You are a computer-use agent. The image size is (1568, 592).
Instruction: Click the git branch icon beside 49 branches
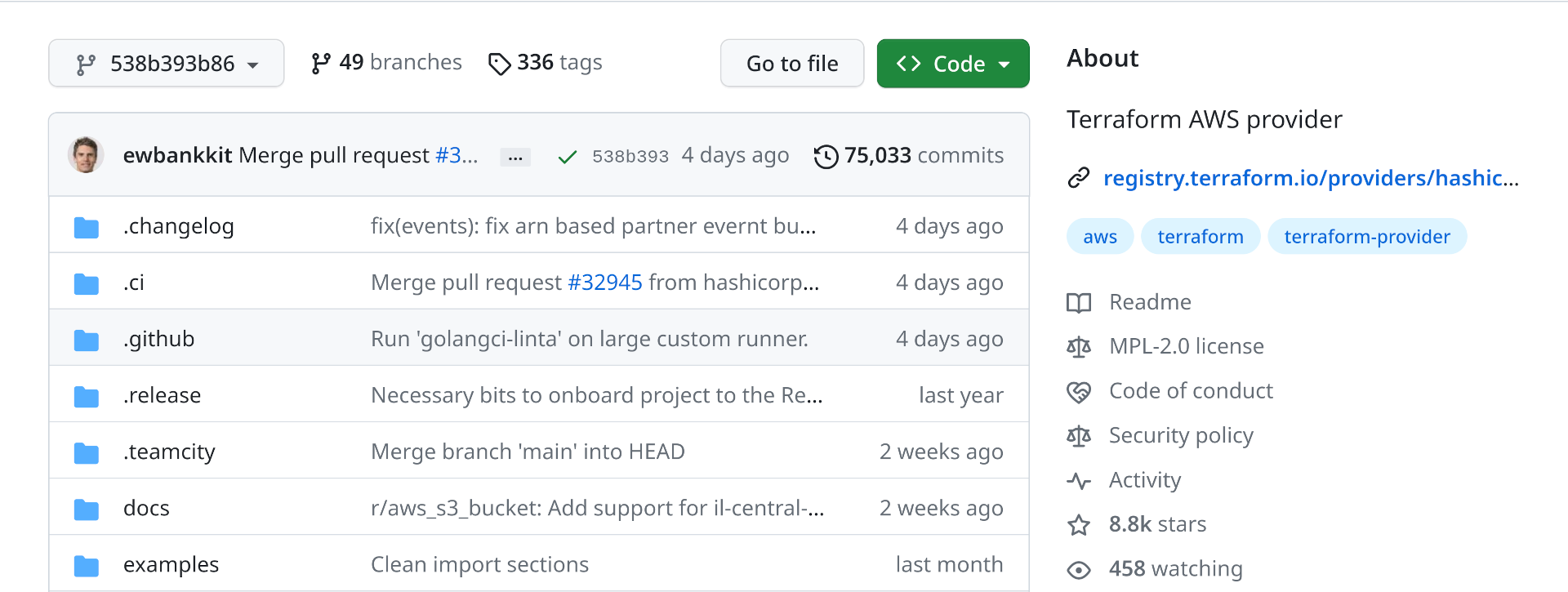[x=321, y=63]
